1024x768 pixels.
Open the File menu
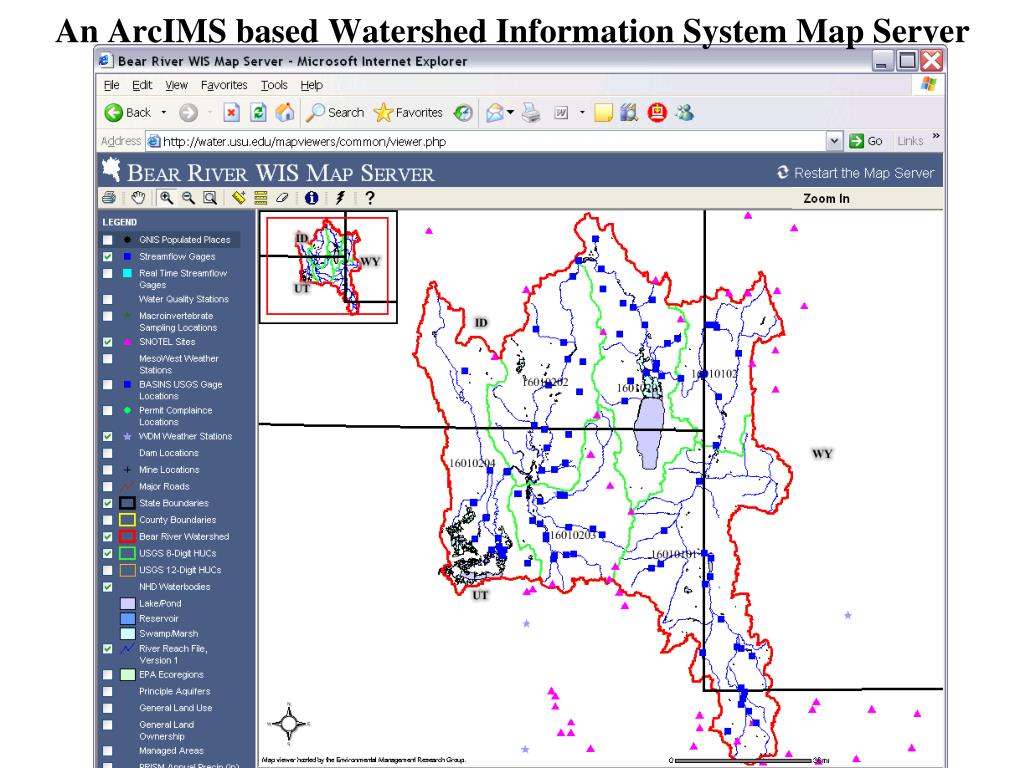112,85
